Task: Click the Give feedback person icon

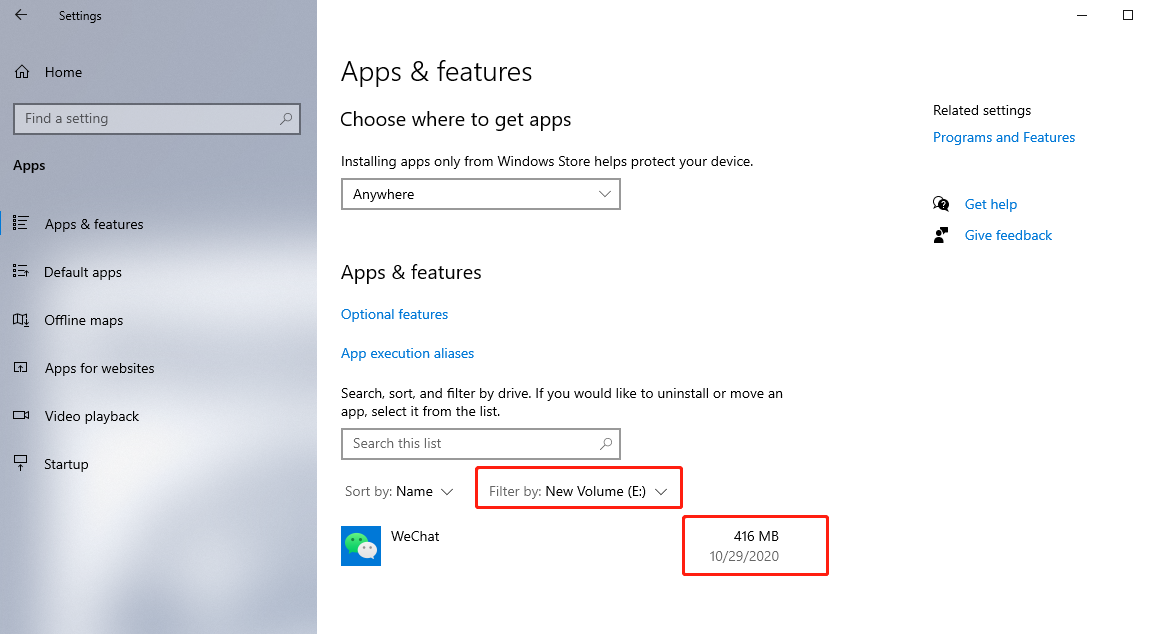Action: click(941, 235)
